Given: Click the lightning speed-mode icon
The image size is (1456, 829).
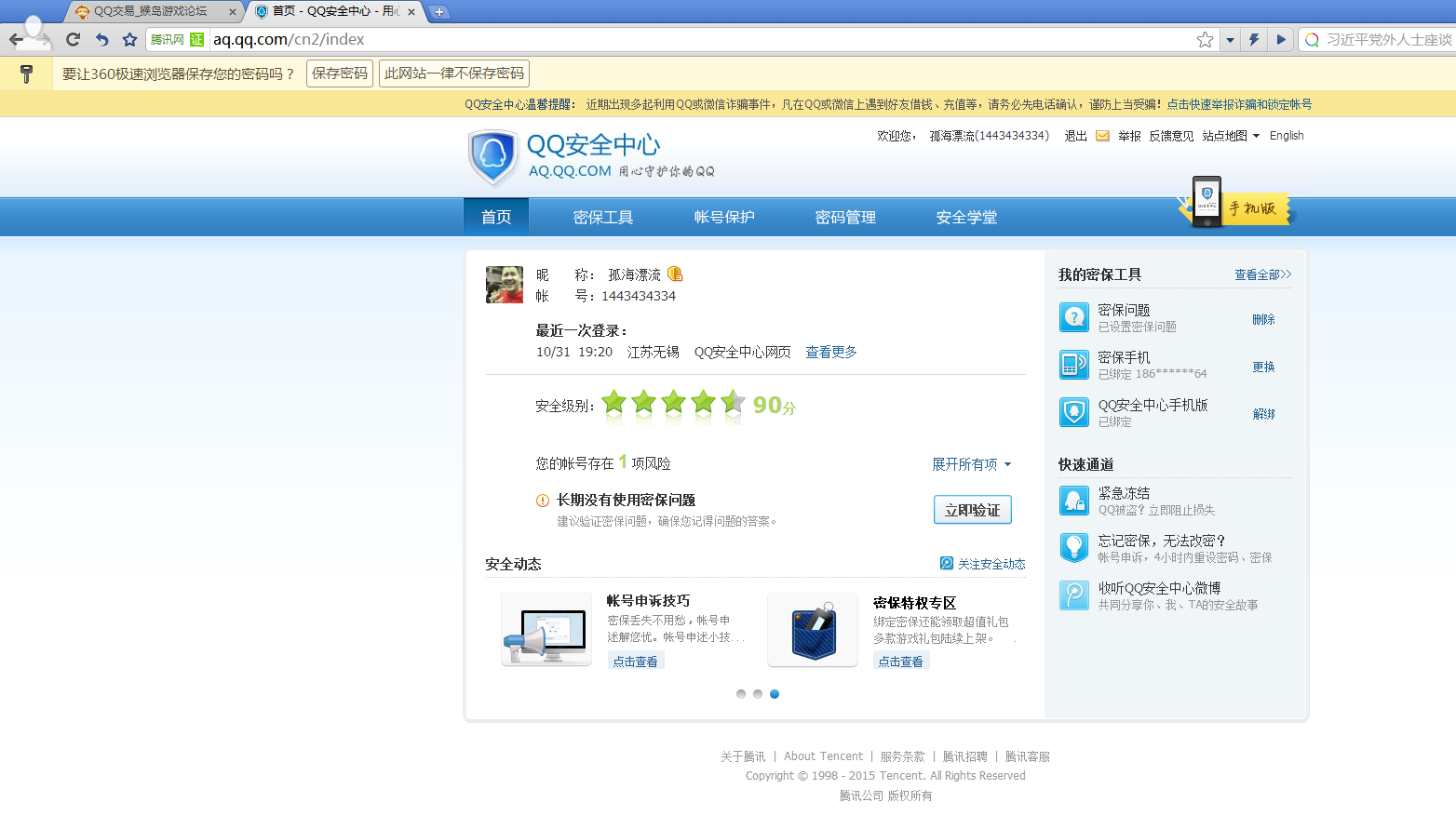Looking at the screenshot, I should click(x=1254, y=39).
